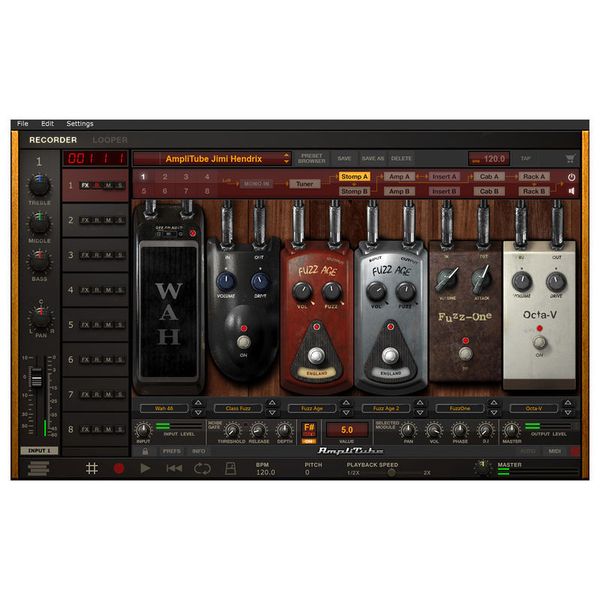Image resolution: width=600 pixels, height=600 pixels.
Task: Open the PRESET BROWSER
Action: tap(311, 158)
